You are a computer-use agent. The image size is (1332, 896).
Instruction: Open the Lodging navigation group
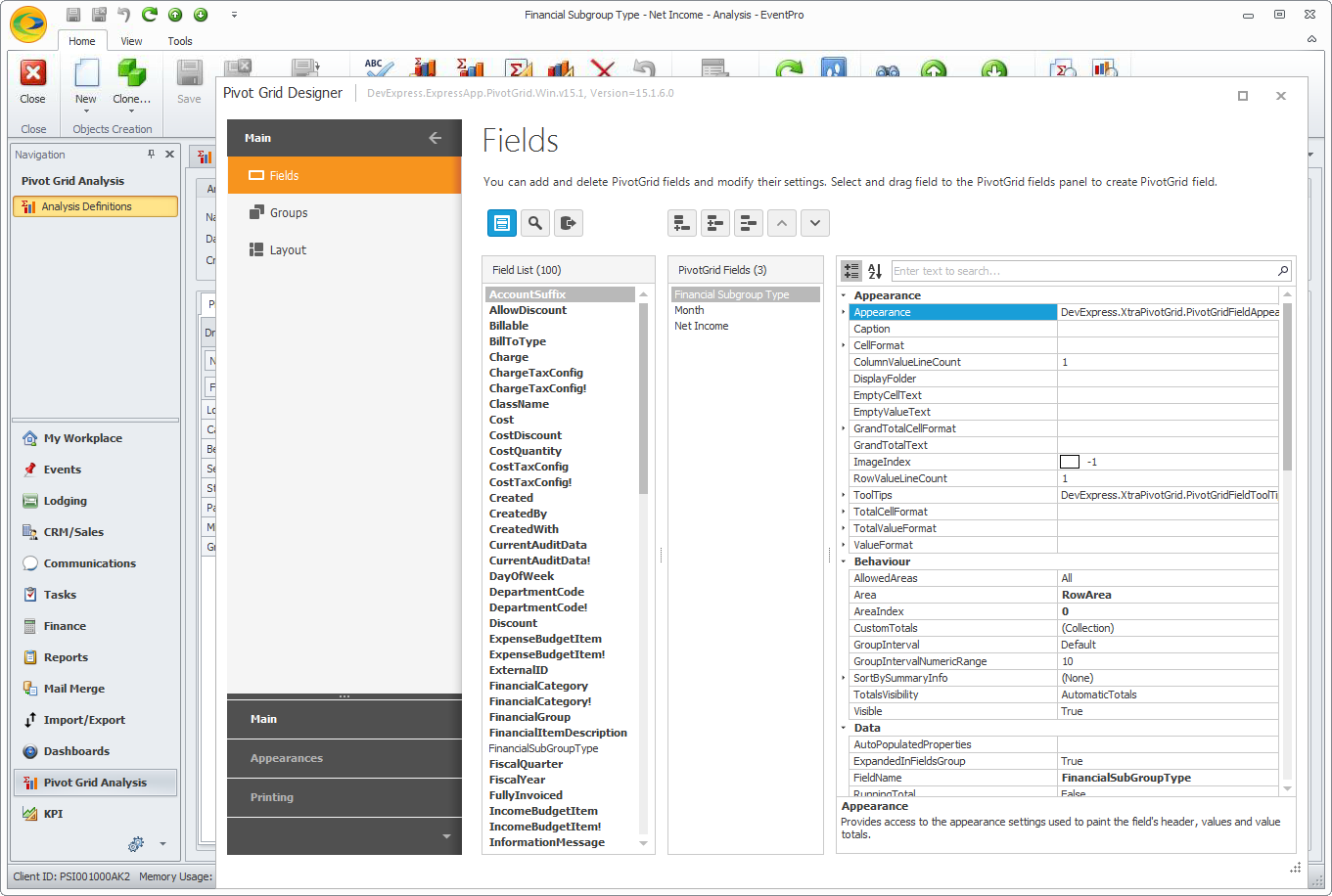pos(66,501)
